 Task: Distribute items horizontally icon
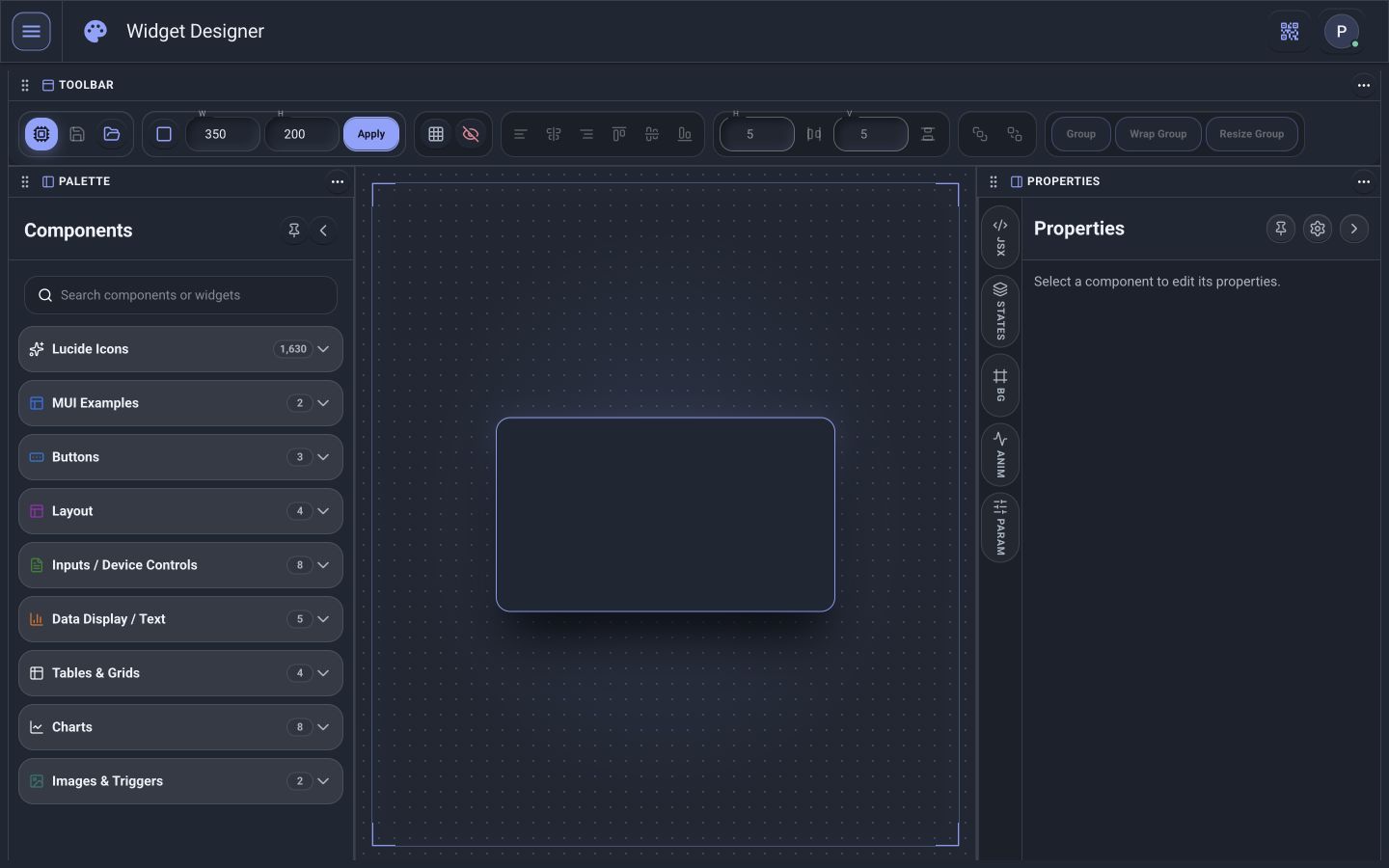(x=814, y=134)
